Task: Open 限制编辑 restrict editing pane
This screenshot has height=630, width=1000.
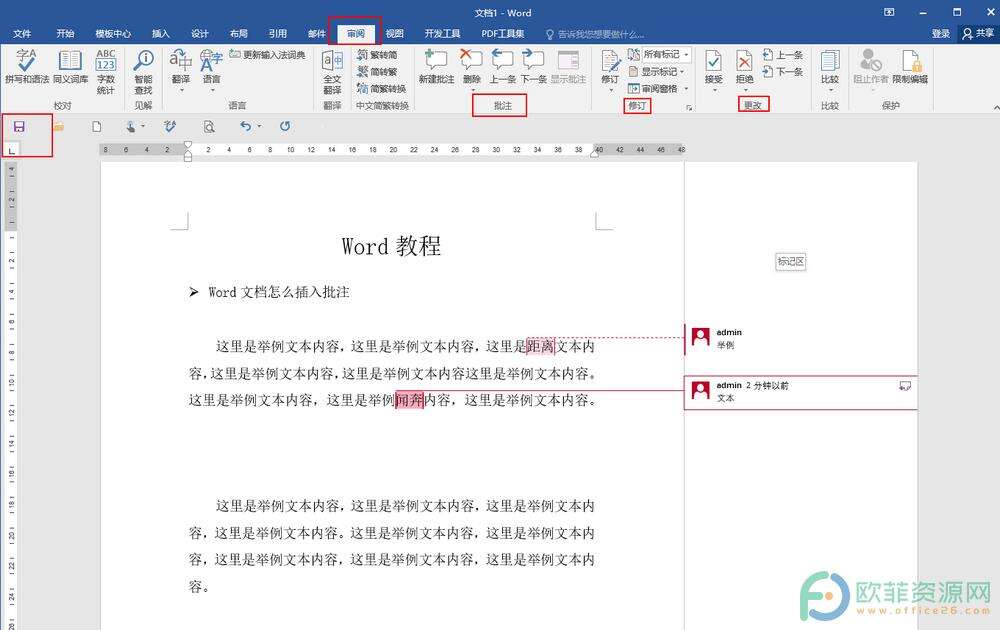Action: tap(910, 66)
